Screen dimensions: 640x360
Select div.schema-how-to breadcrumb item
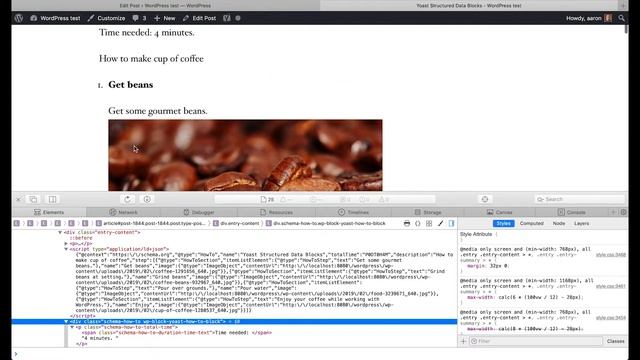[x=326, y=223]
